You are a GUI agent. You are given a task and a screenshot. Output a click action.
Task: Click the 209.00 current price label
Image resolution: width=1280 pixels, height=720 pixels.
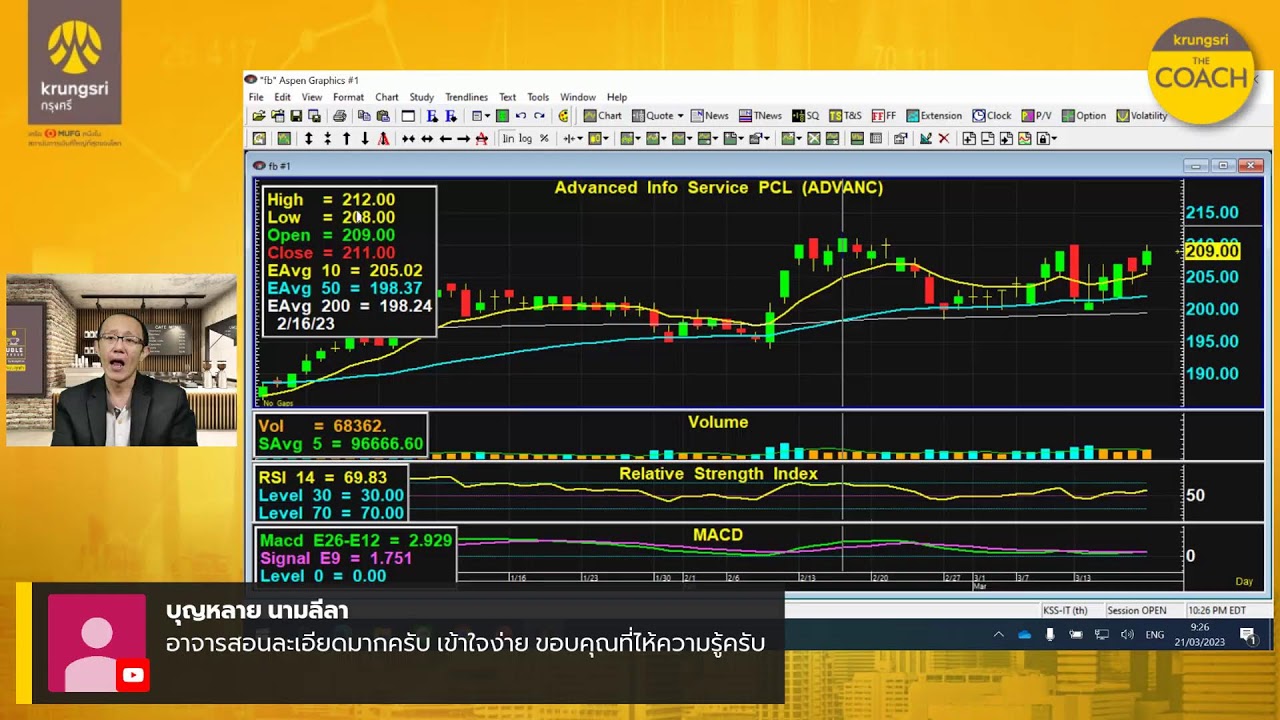[1212, 252]
